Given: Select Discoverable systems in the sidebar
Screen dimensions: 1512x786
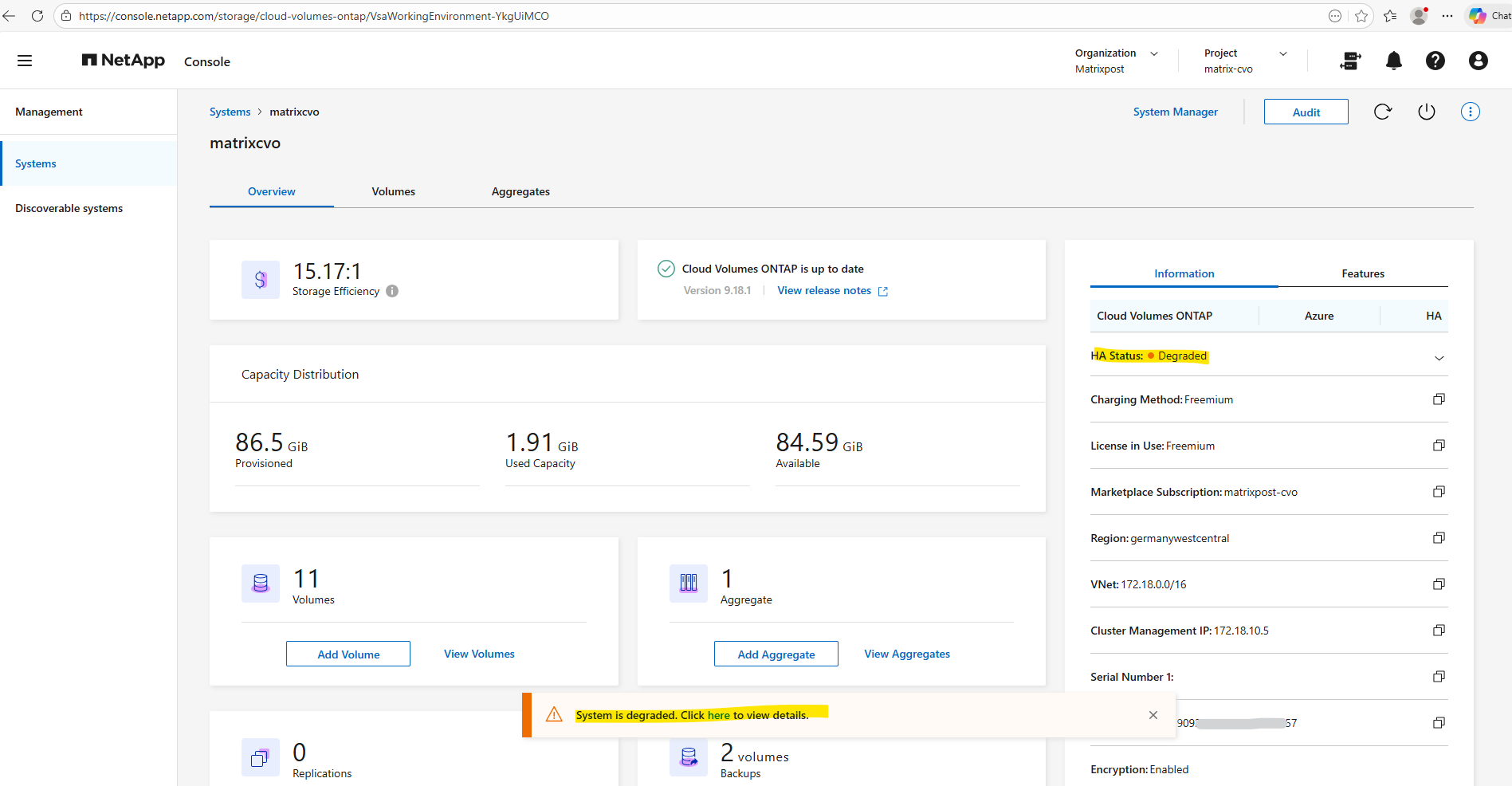Looking at the screenshot, I should (69, 208).
